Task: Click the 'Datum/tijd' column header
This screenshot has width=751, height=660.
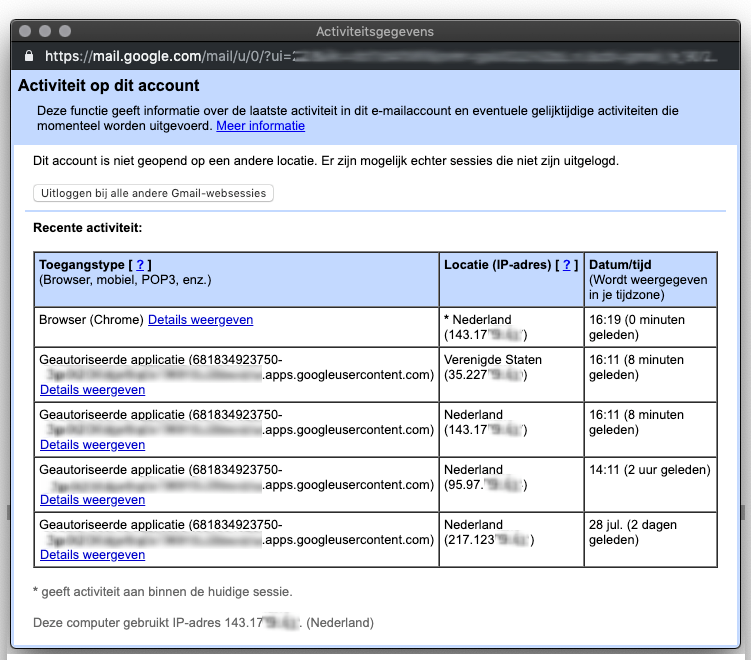Action: coord(617,265)
